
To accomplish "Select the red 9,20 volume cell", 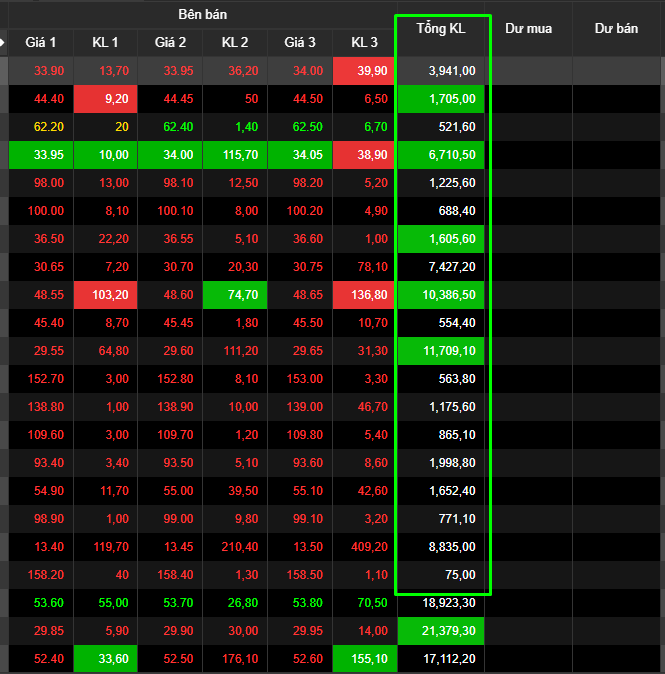I will coord(105,100).
